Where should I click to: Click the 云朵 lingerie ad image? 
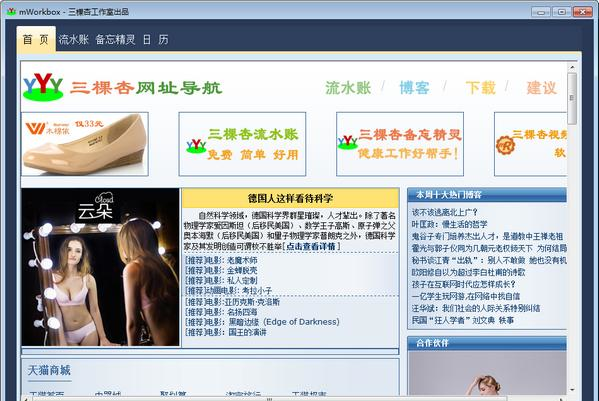[x=100, y=267]
